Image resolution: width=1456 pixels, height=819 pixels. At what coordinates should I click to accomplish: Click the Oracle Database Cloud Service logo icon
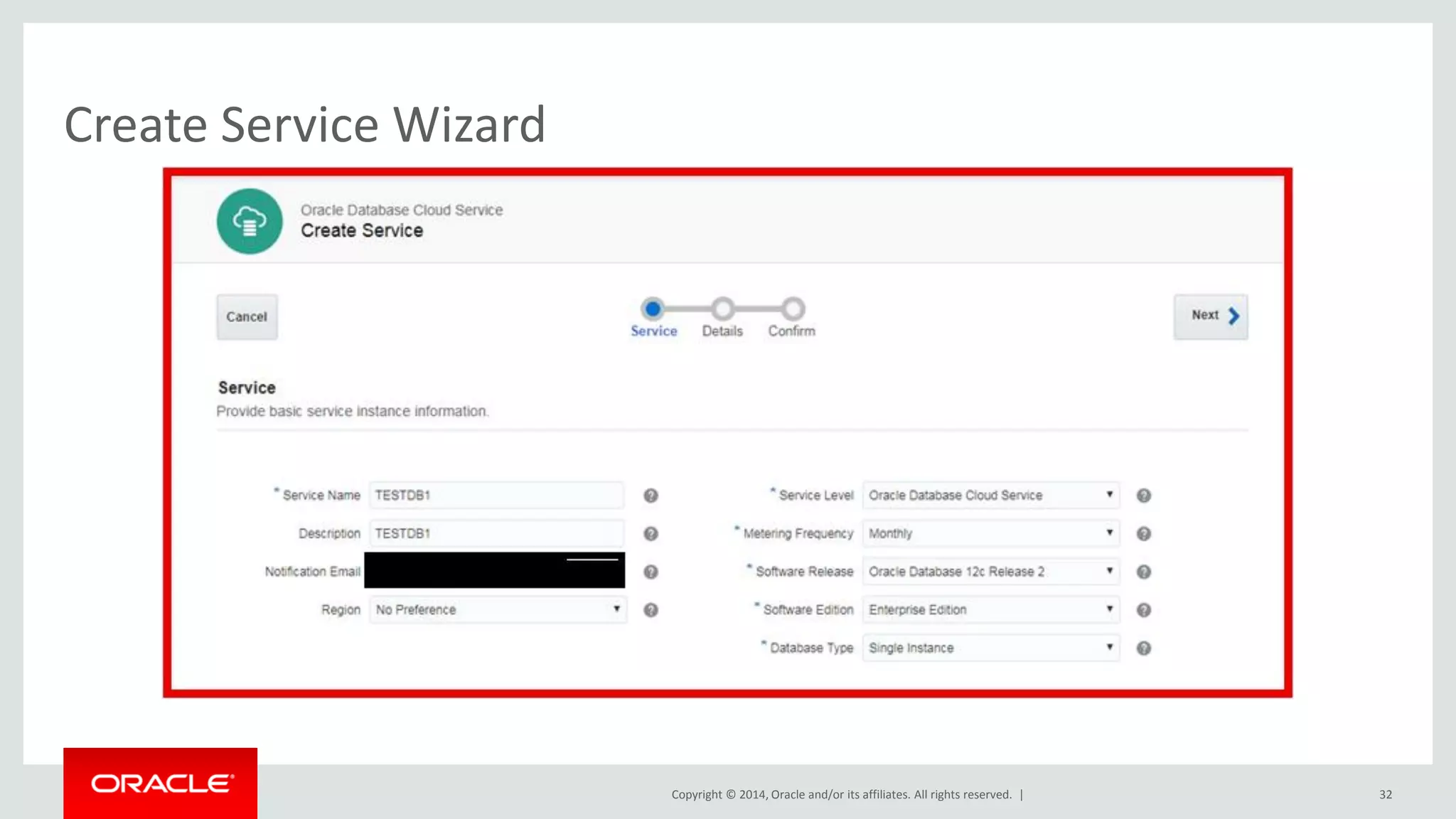point(250,221)
